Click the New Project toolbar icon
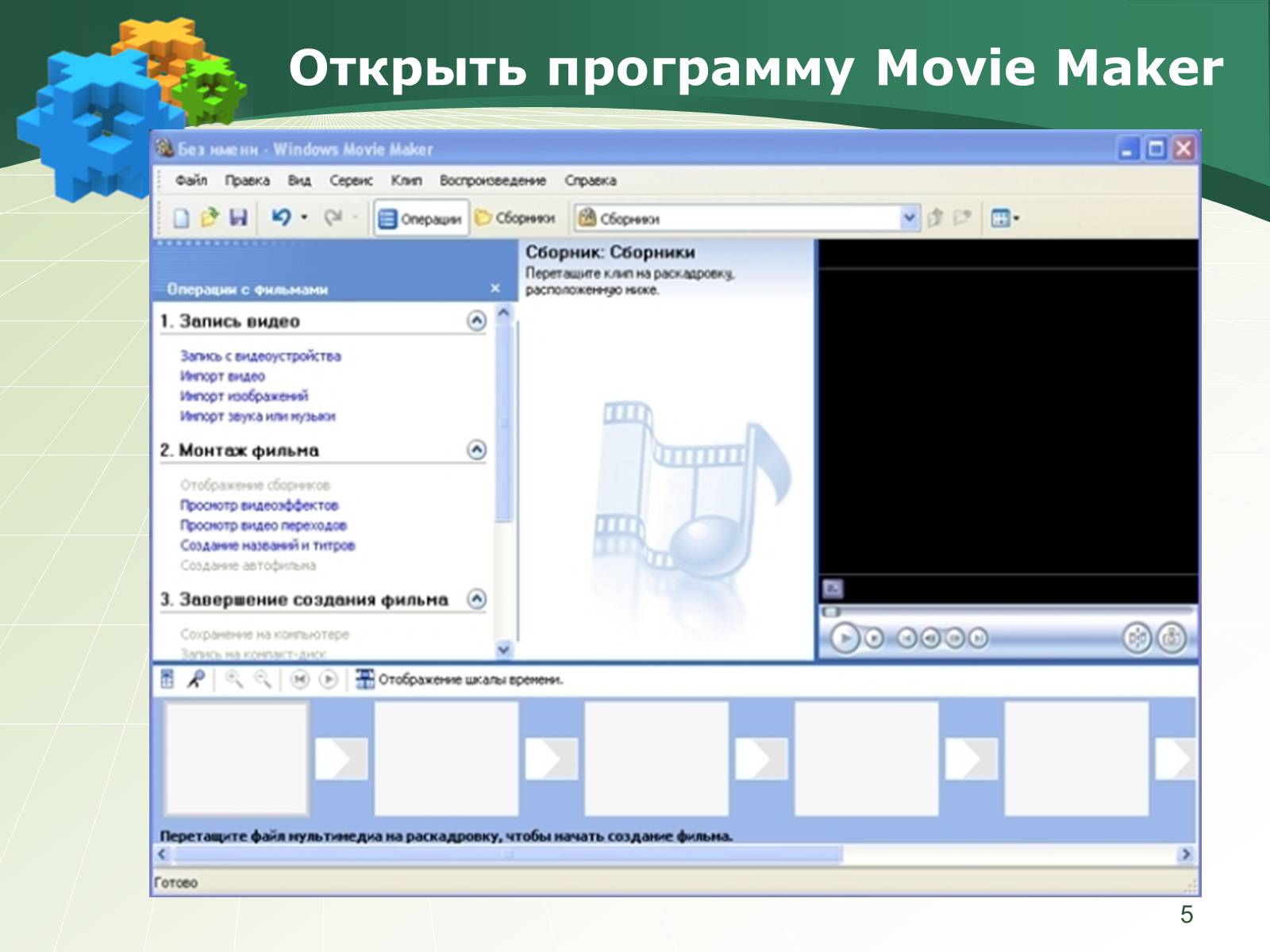This screenshot has width=1270, height=952. tap(181, 217)
